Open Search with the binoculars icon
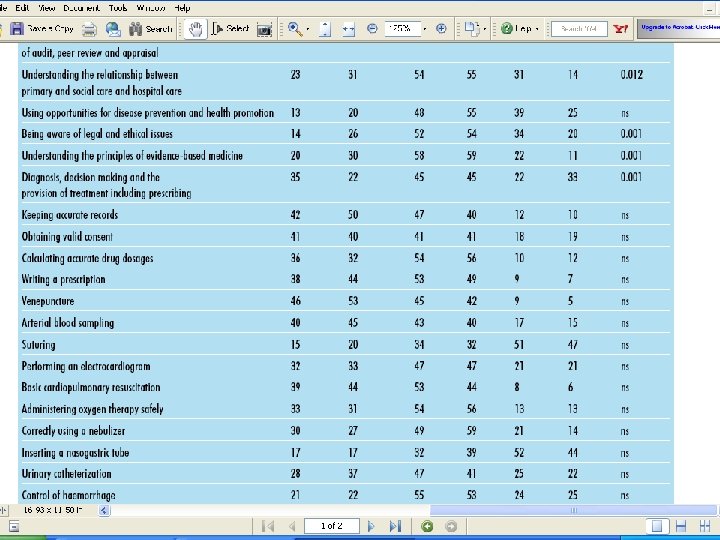Viewport: 720px width, 540px height. pos(150,29)
